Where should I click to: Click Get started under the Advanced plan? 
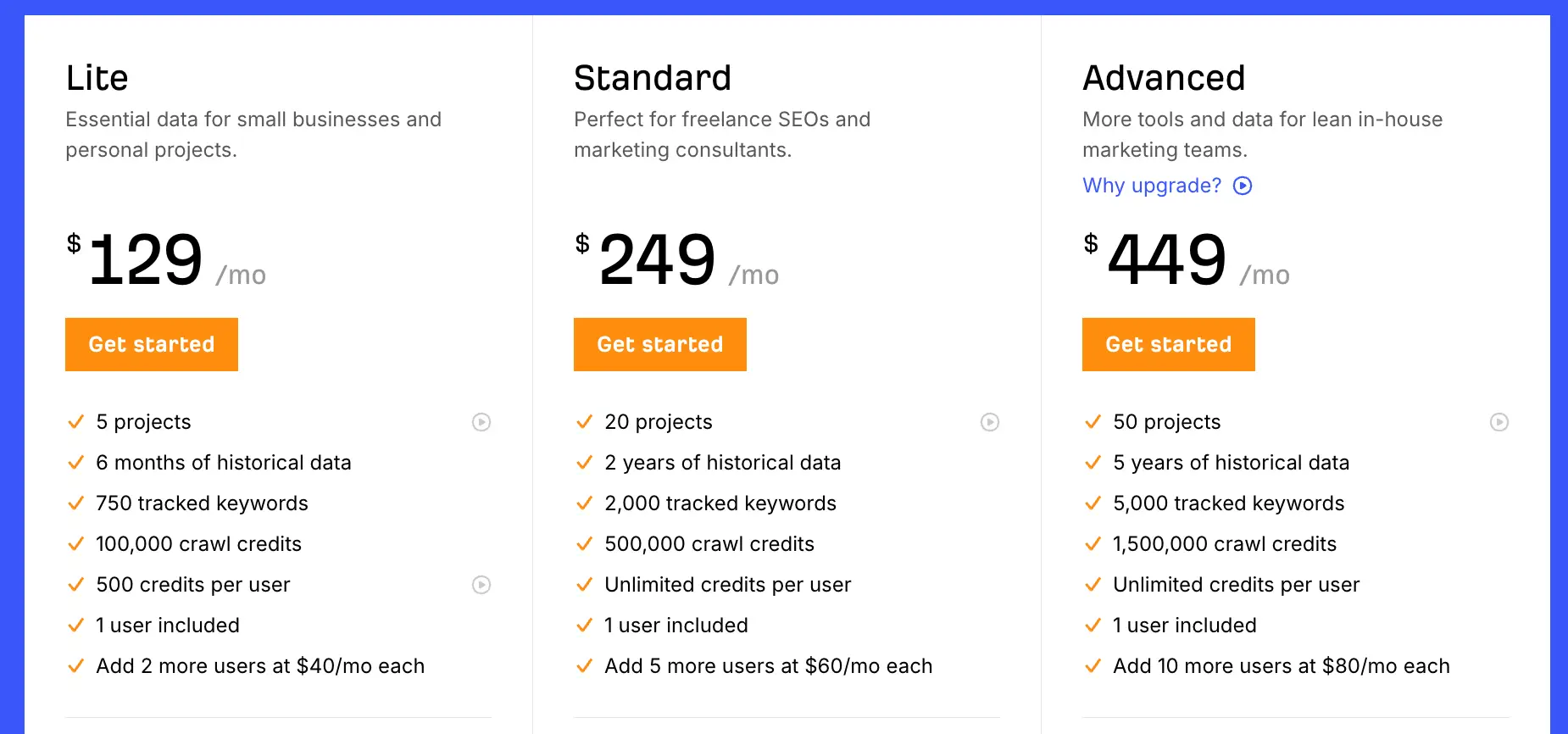(x=1168, y=344)
